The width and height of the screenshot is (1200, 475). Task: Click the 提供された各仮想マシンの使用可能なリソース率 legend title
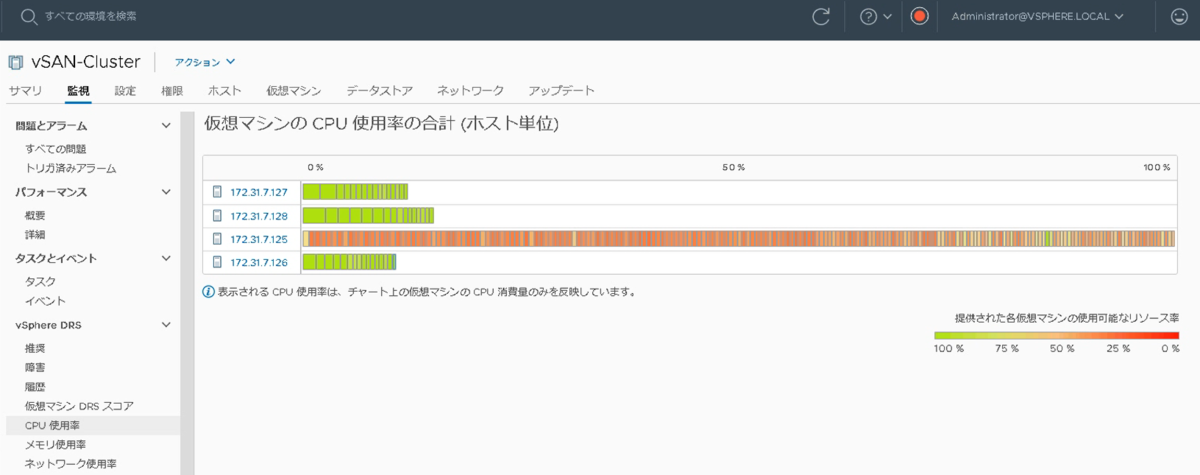pyautogui.click(x=1067, y=317)
